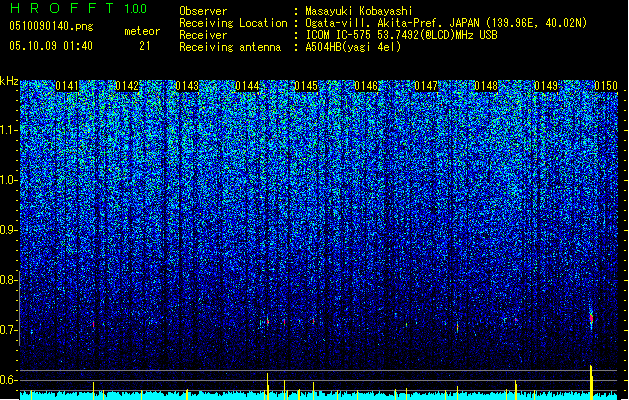
Task: Click the meteor count value 21
Action: (145, 46)
